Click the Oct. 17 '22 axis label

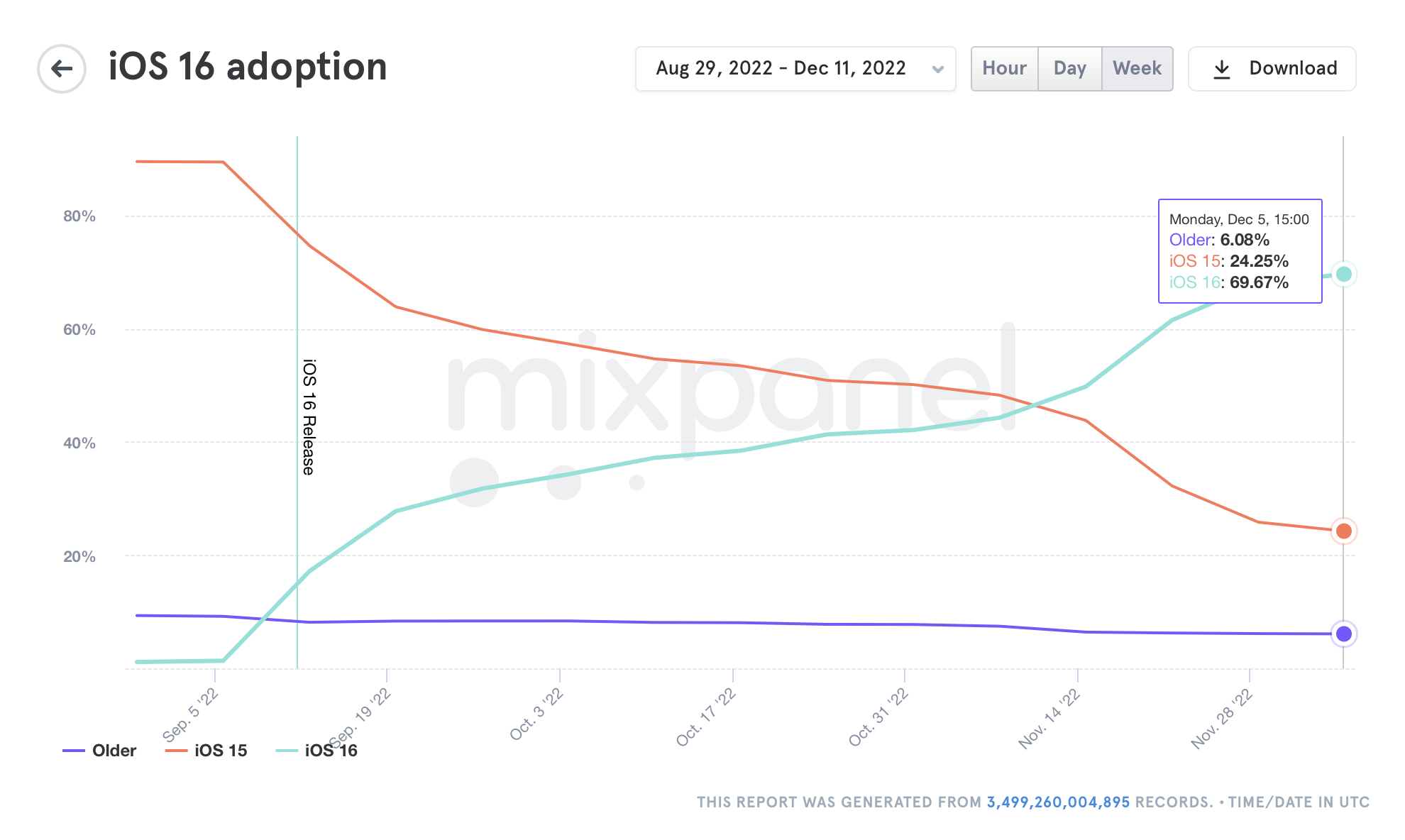tap(706, 717)
